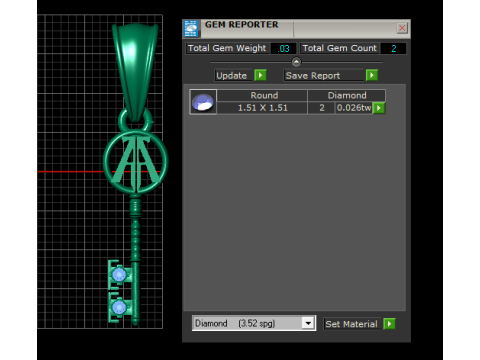Click the gem quantity cell showing 2
This screenshot has height=360, width=480.
pos(321,108)
